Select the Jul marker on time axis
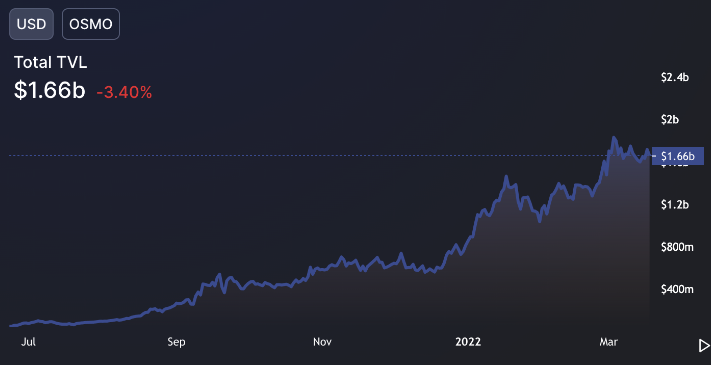The height and width of the screenshot is (365, 711). pyautogui.click(x=28, y=342)
